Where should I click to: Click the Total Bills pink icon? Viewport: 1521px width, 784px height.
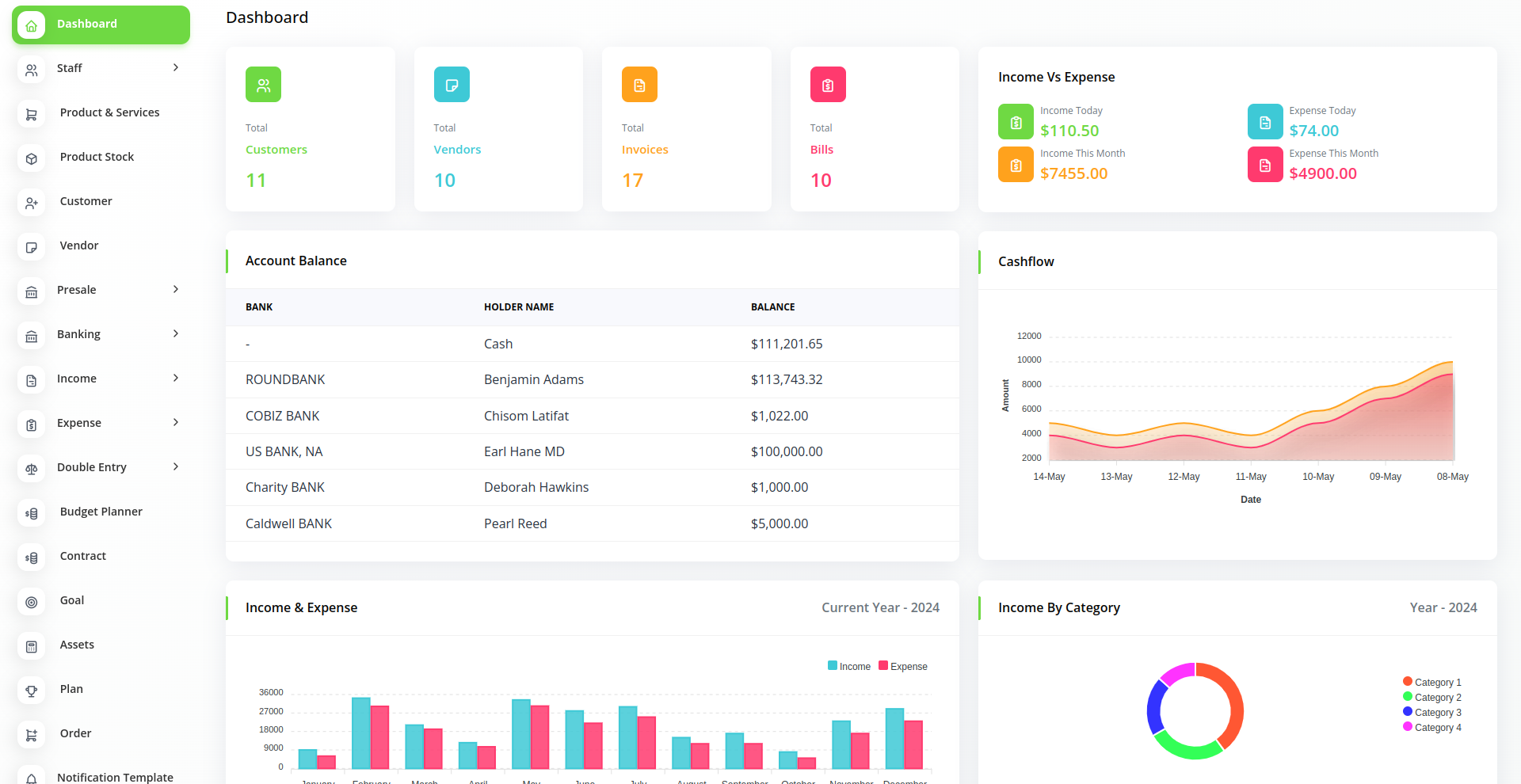pyautogui.click(x=827, y=85)
